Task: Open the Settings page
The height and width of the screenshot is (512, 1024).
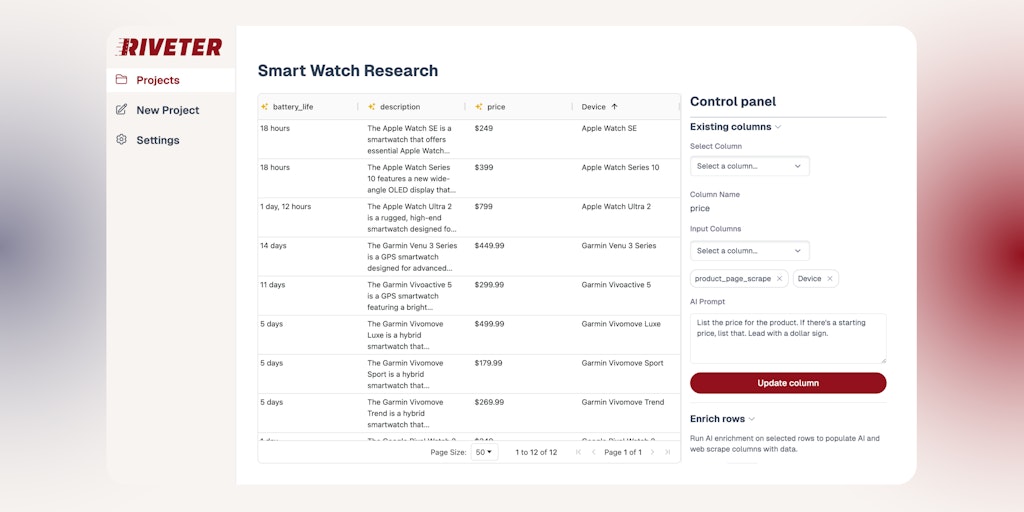Action: (170, 140)
